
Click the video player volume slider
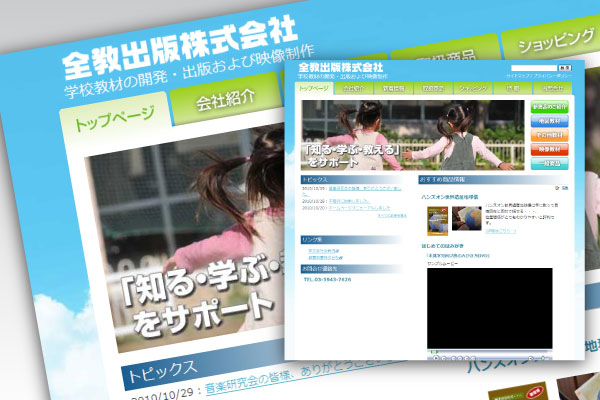543,358
